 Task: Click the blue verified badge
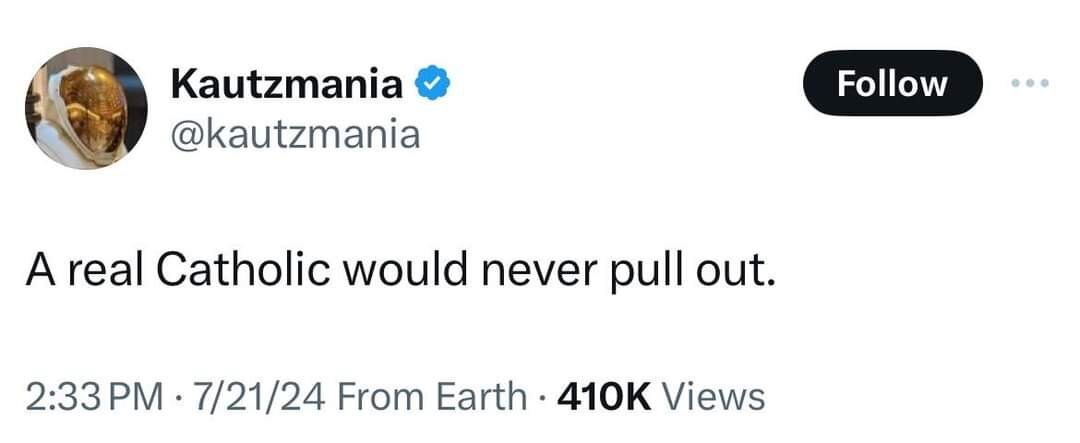coord(430,84)
